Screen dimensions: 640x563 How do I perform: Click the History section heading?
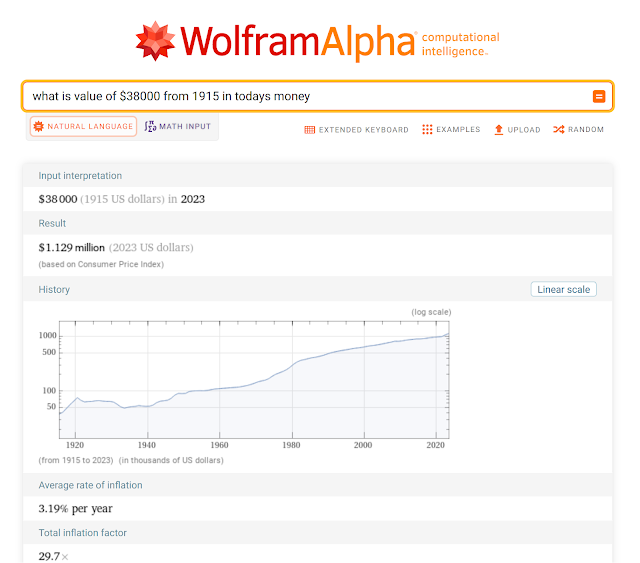pos(54,289)
